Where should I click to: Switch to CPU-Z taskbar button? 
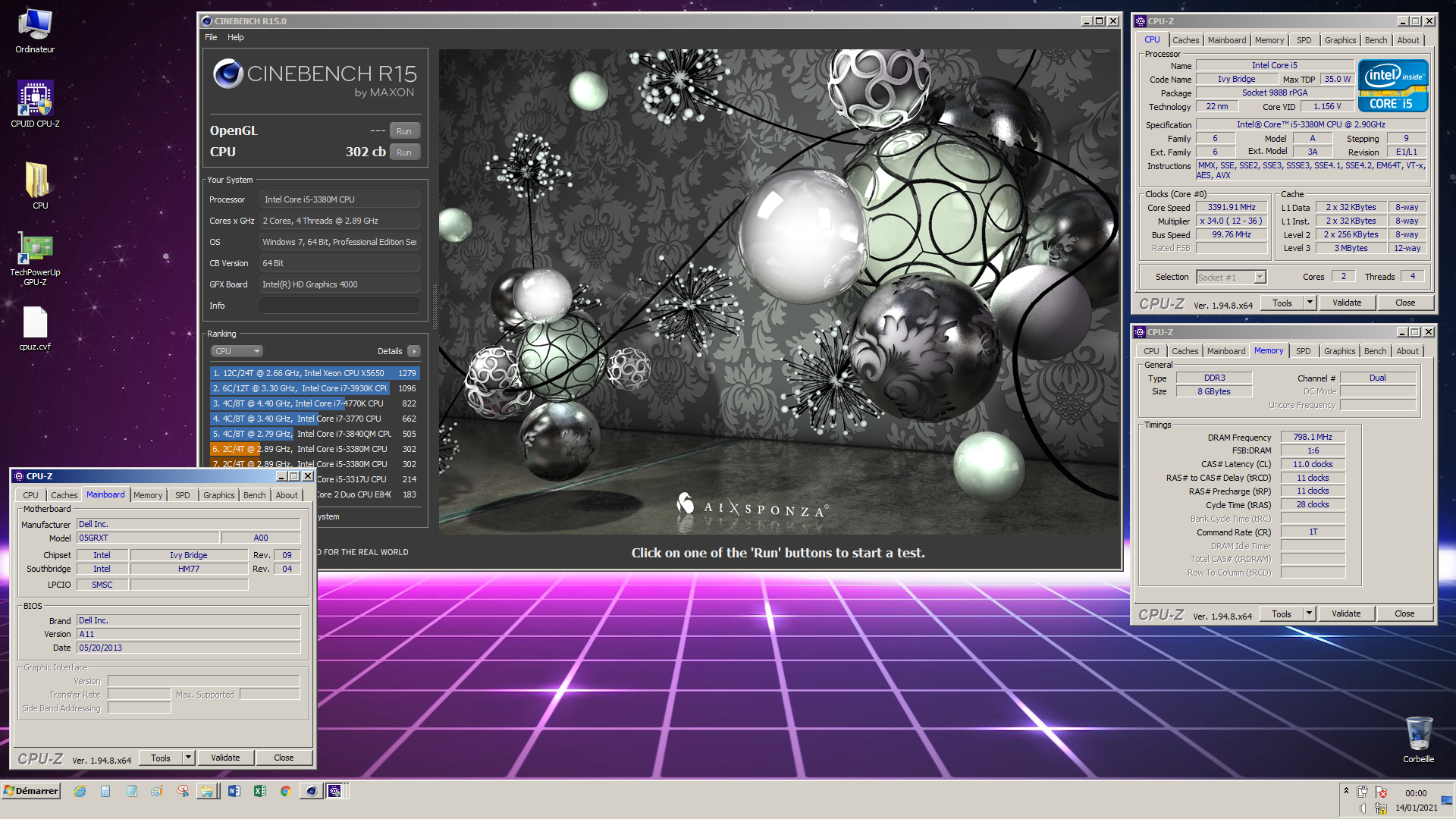pos(334,791)
